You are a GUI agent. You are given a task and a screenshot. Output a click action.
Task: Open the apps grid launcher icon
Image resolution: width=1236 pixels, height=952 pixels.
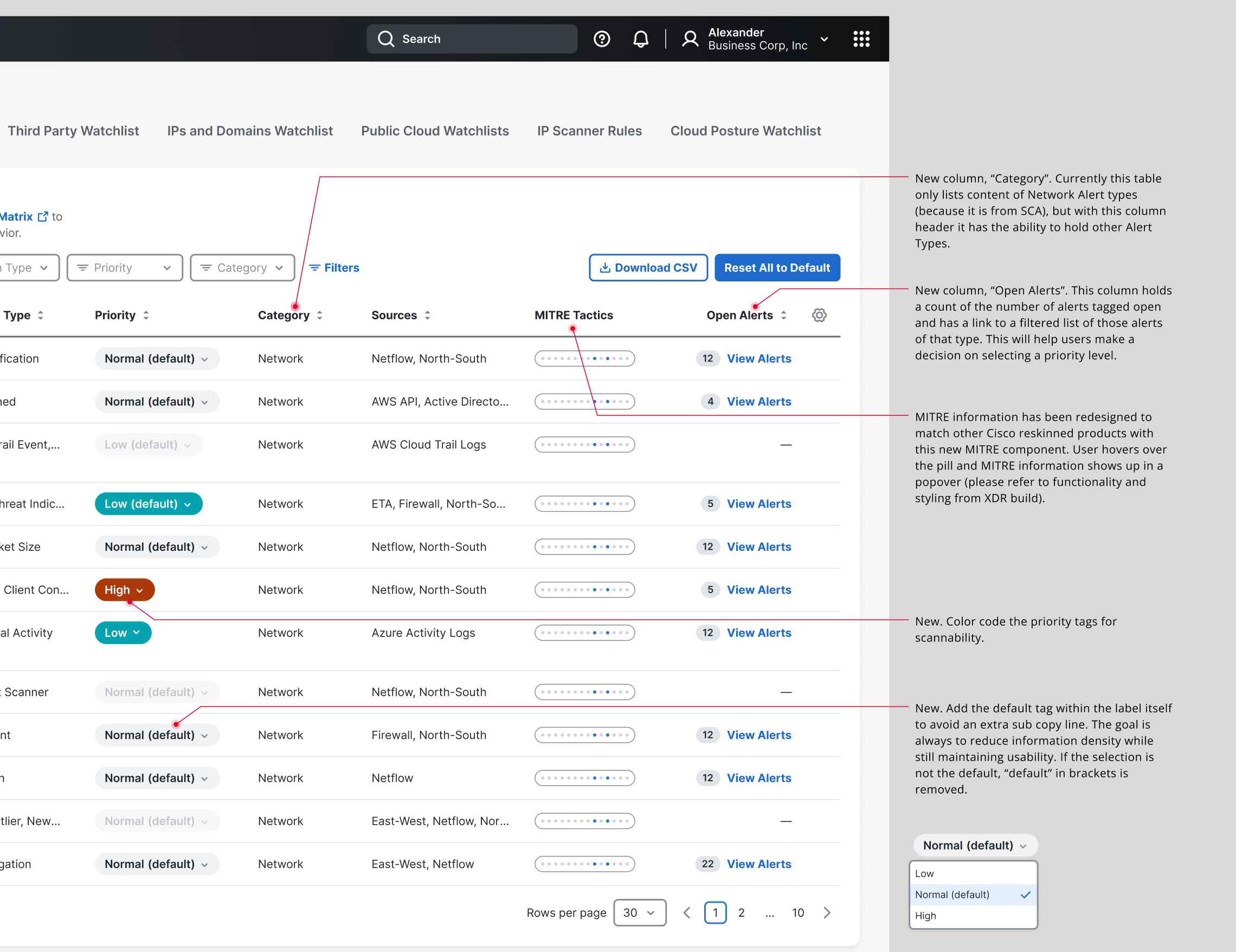click(x=861, y=39)
